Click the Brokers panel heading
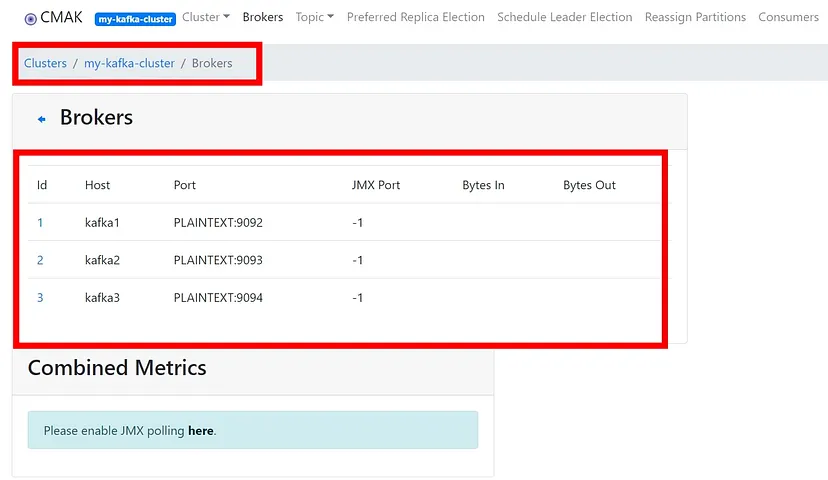Screen dimensions: 828x480 pos(96,117)
